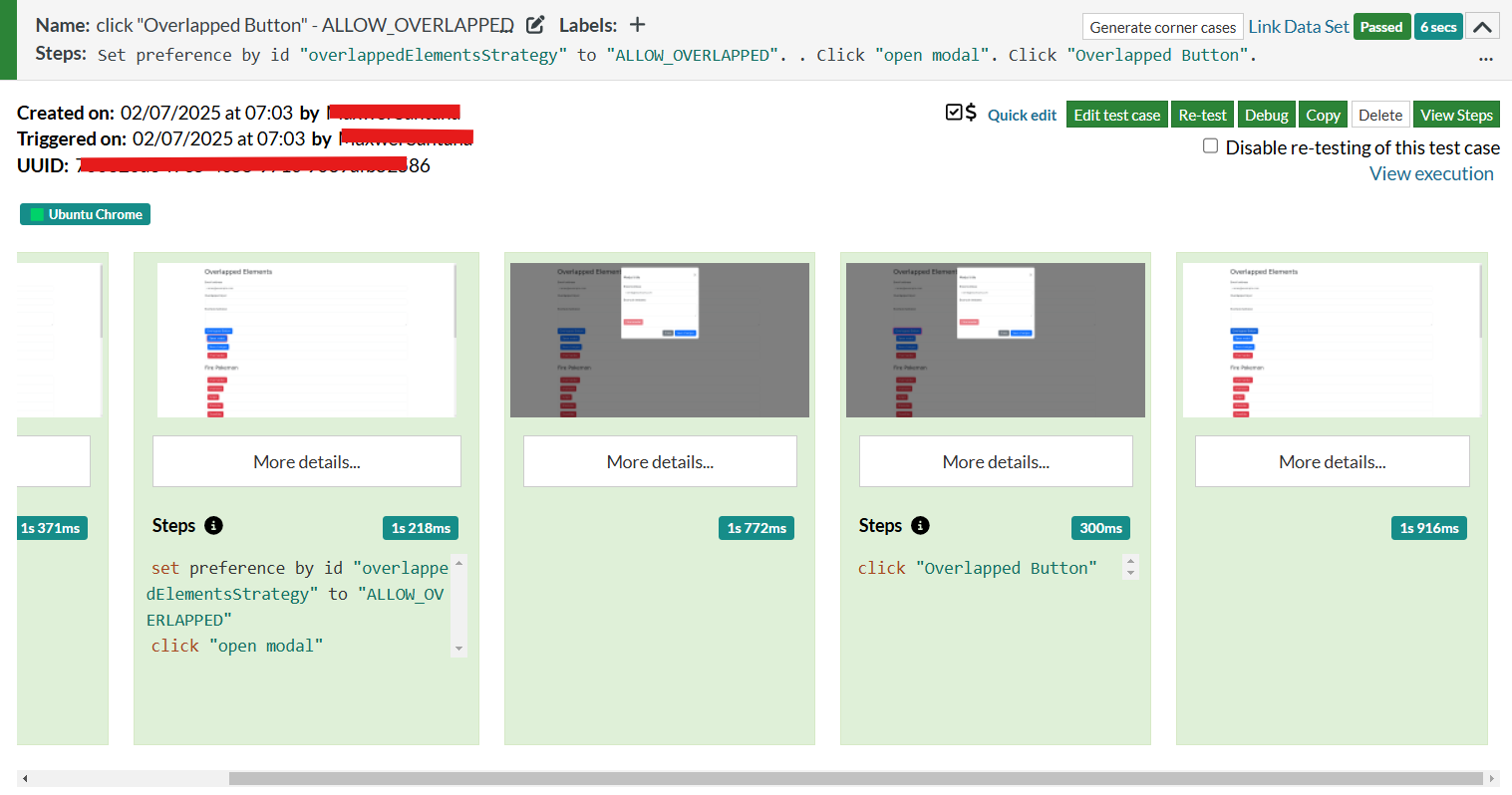
Task: Open screenshot thumbnail in 1s 916ms card
Action: point(1333,340)
